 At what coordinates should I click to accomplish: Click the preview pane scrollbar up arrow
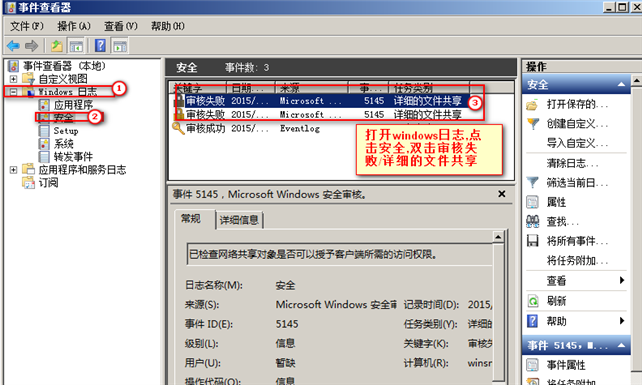498,237
